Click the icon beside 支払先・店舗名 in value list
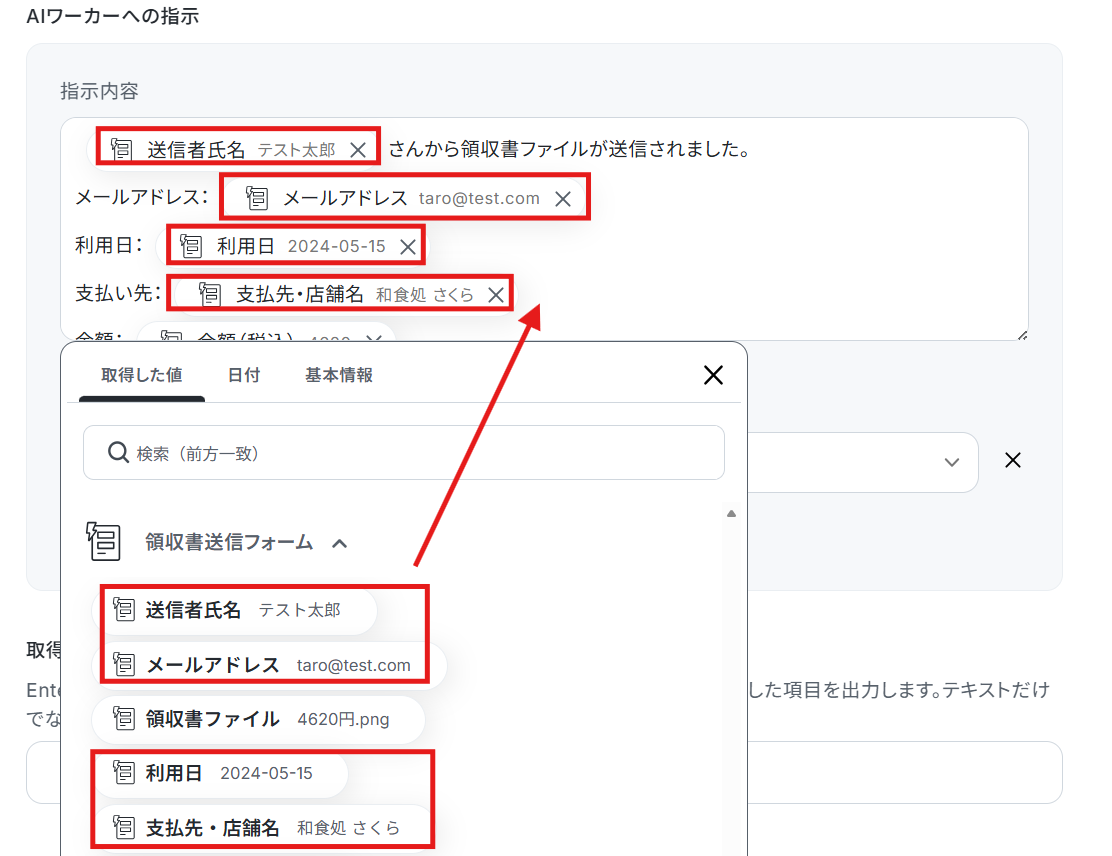The width and height of the screenshot is (1112, 856). (124, 827)
